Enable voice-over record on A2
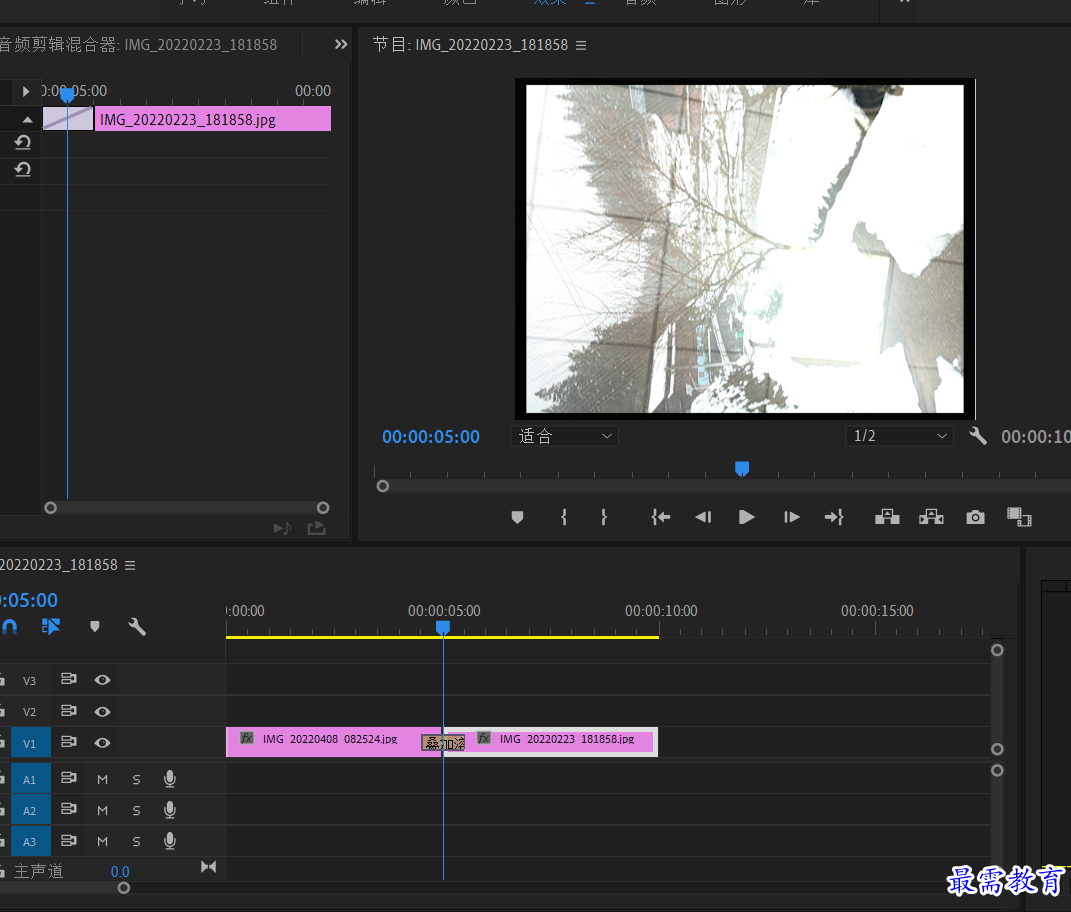Viewport: 1071px width, 912px height. [x=170, y=810]
